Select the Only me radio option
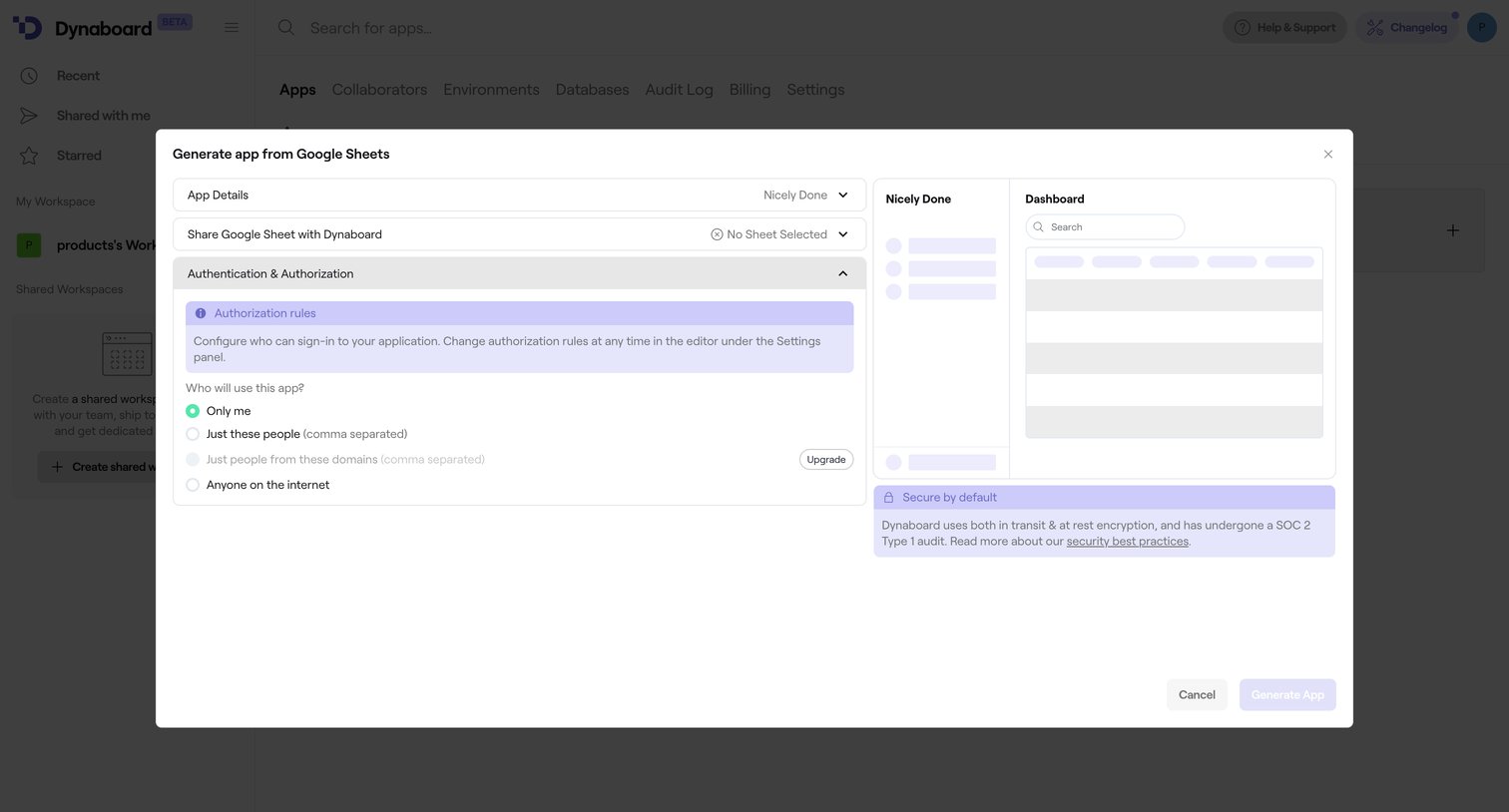Viewport: 1509px width, 812px height. click(193, 411)
